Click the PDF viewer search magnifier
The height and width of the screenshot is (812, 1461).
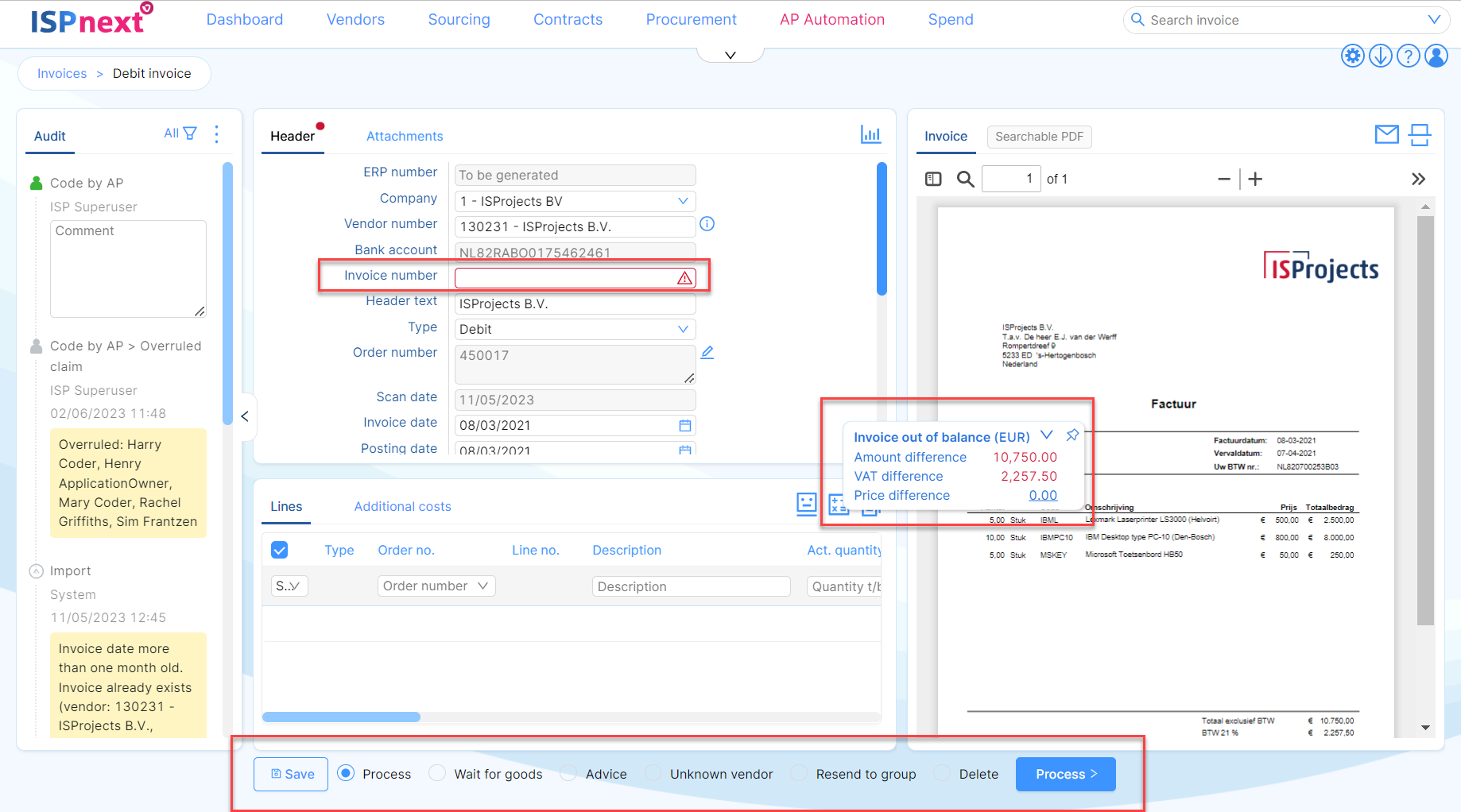point(966,180)
